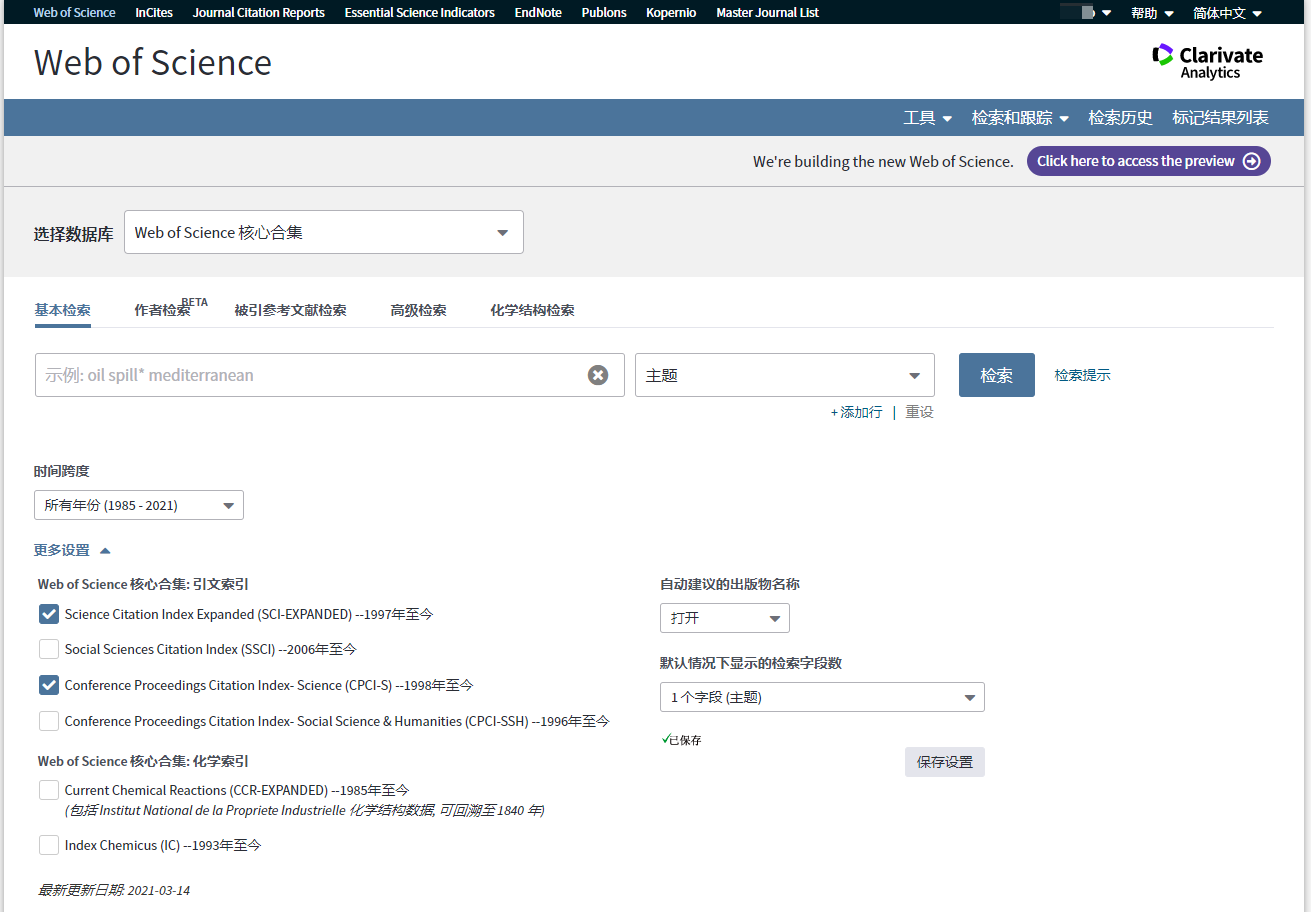Click the +添加行 link

pyautogui.click(x=857, y=412)
